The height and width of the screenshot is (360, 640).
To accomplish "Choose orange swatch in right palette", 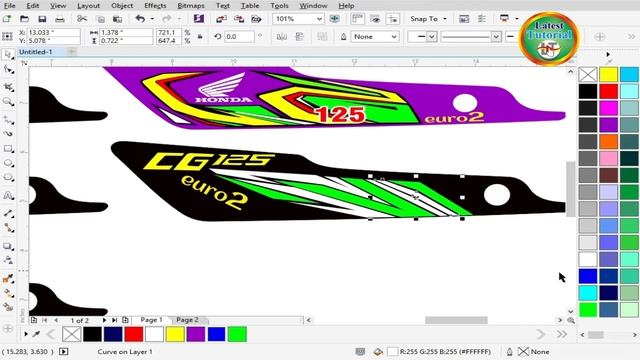I will coord(609,142).
